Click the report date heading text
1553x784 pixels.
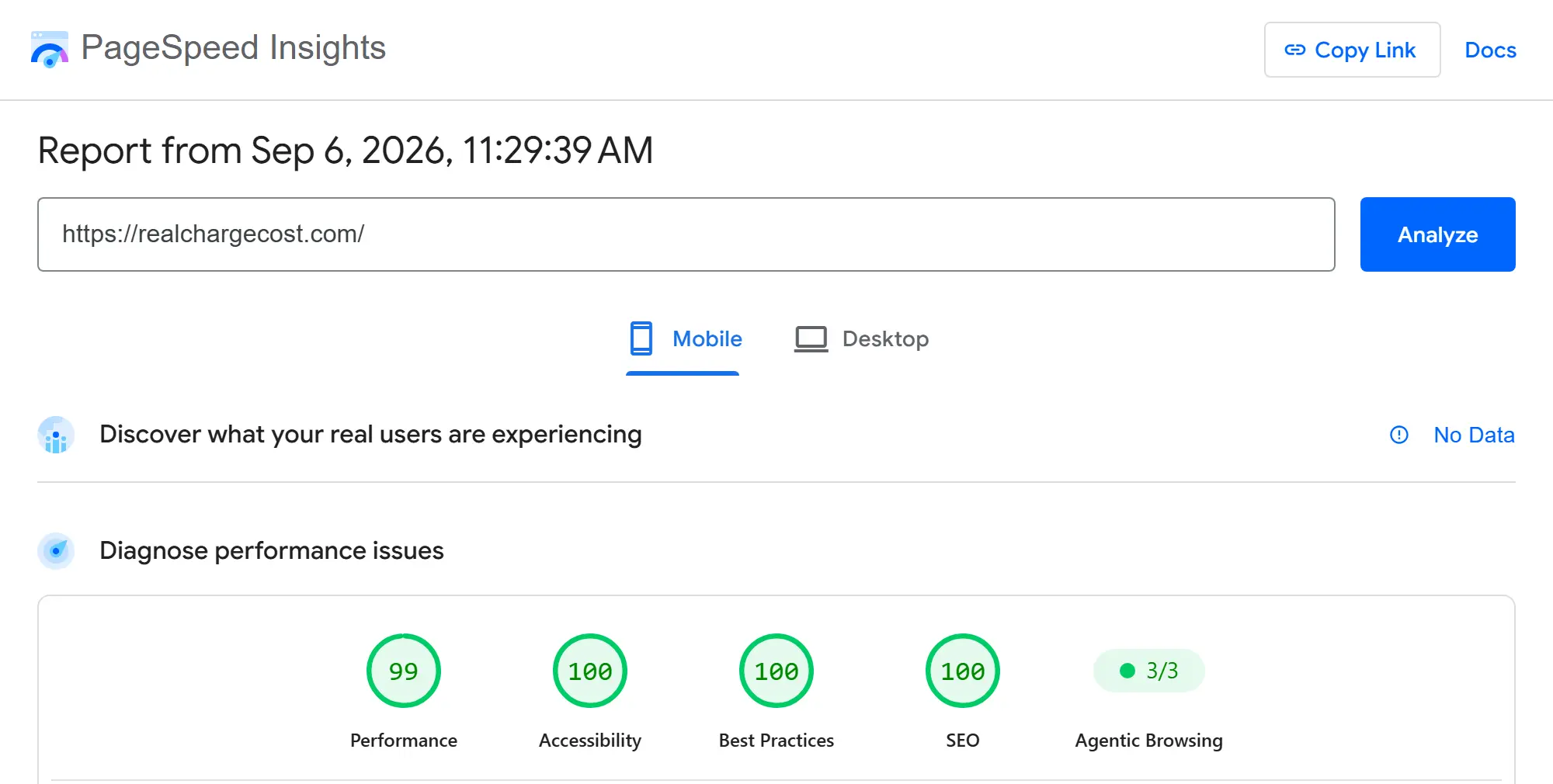point(346,151)
